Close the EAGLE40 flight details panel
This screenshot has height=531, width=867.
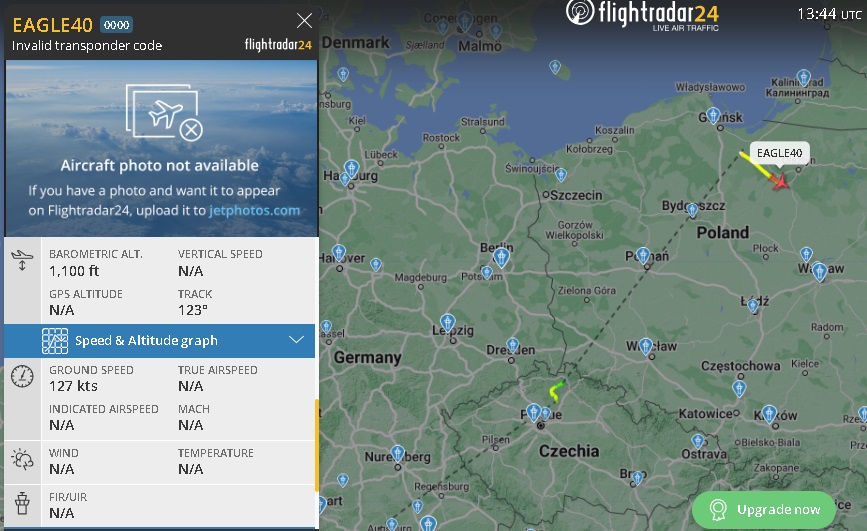click(304, 21)
